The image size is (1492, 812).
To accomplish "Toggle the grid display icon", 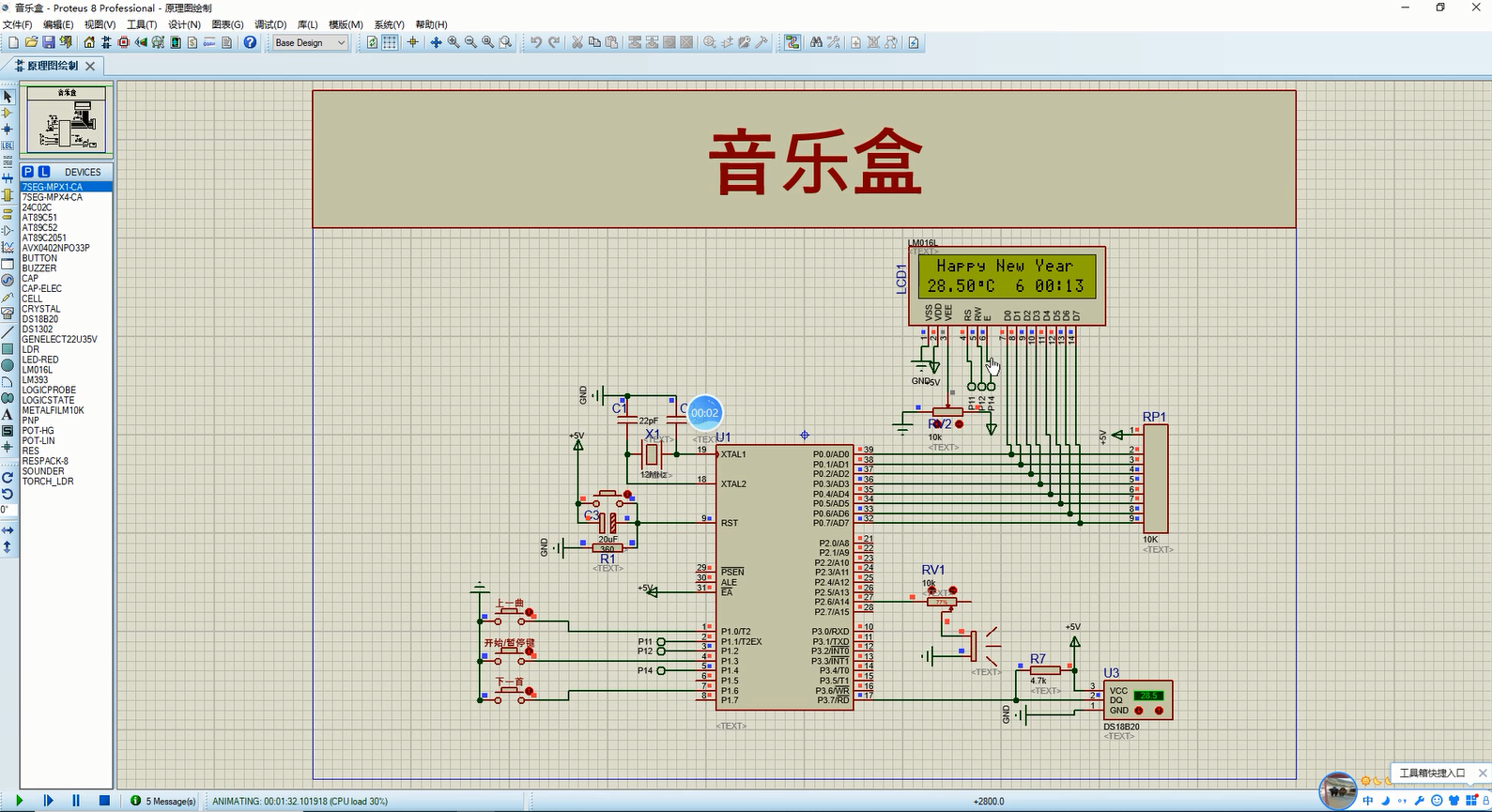I will [x=390, y=42].
